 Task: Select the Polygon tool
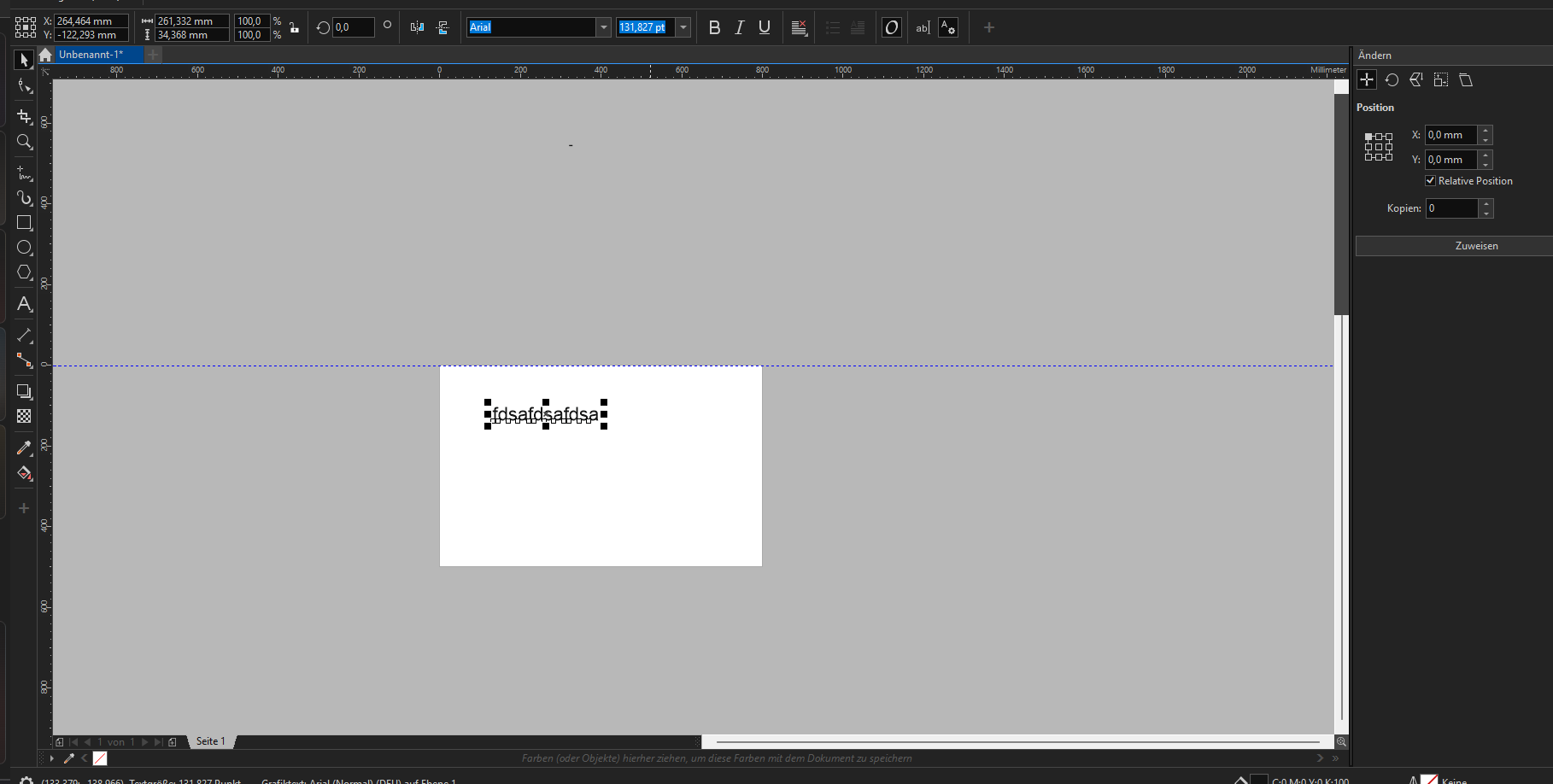24,272
